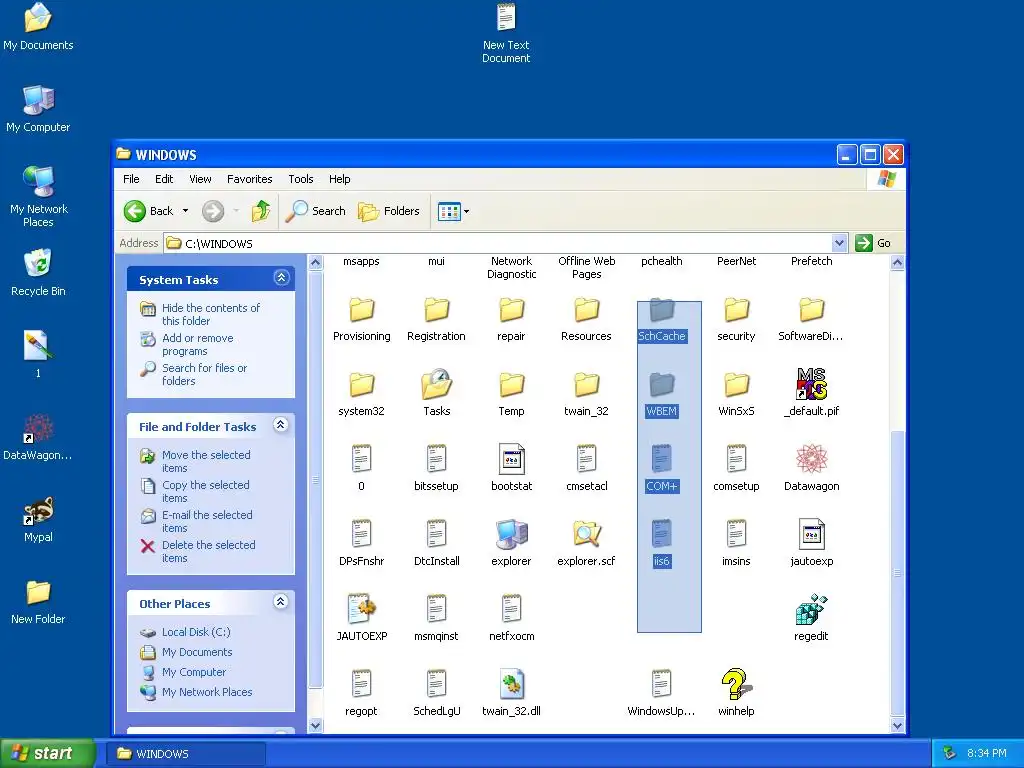Image resolution: width=1024 pixels, height=768 pixels.
Task: Click the Search toolbar button
Action: 316,211
